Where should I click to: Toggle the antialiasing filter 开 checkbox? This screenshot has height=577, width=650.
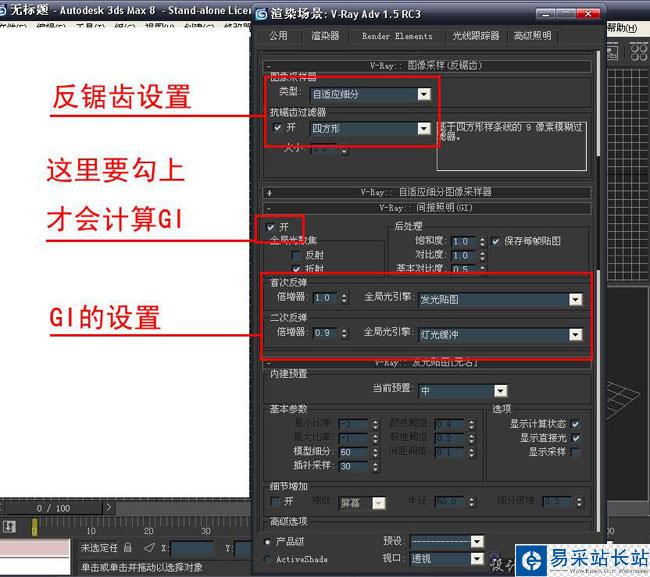click(x=277, y=128)
